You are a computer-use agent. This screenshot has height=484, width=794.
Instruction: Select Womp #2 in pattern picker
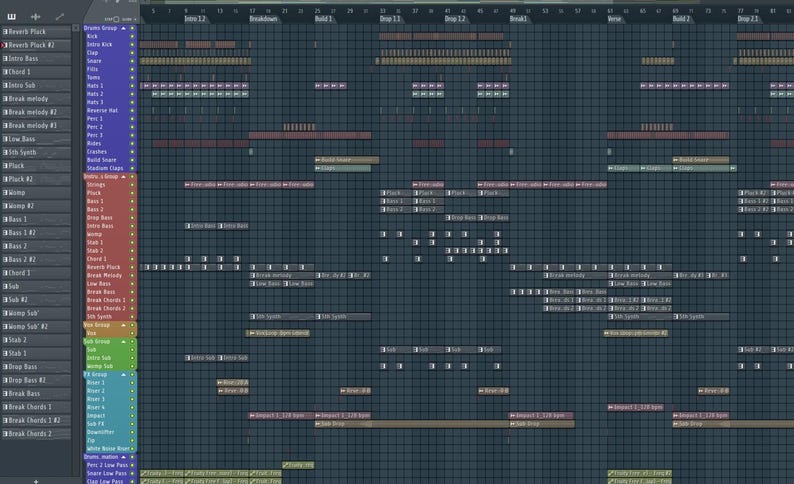click(35, 206)
